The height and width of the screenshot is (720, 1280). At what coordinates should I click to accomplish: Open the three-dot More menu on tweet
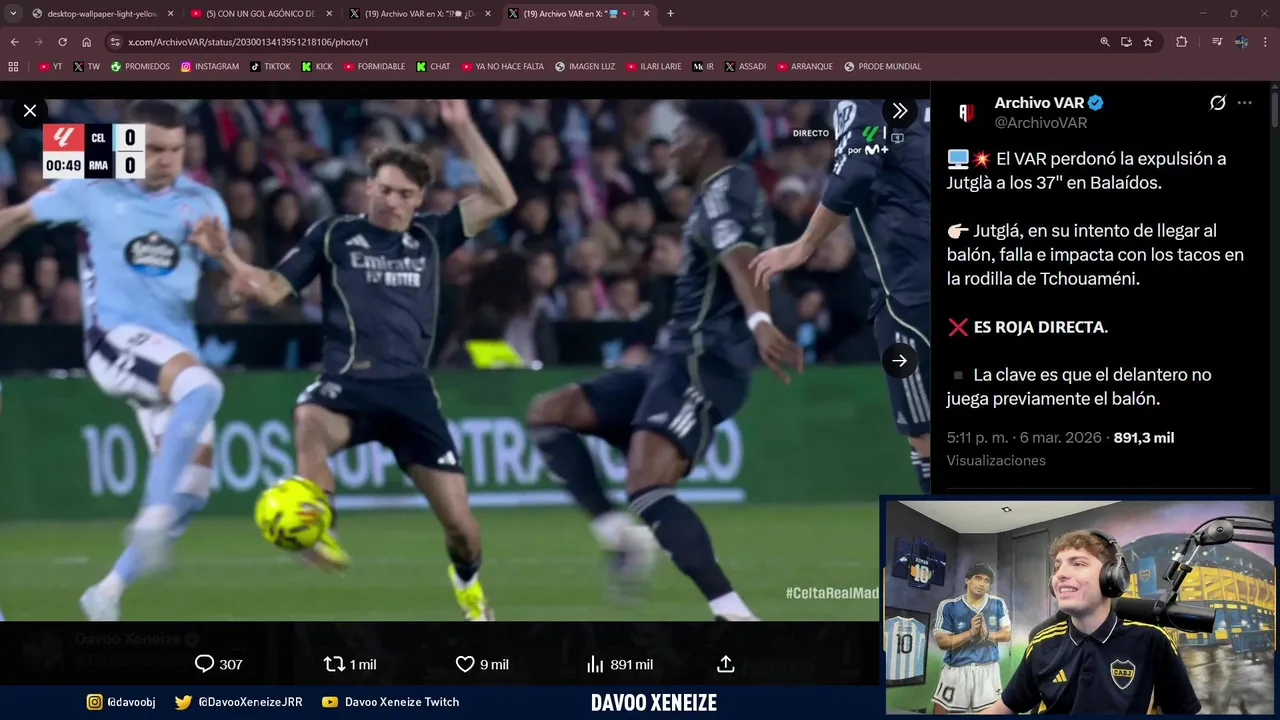pos(1245,103)
